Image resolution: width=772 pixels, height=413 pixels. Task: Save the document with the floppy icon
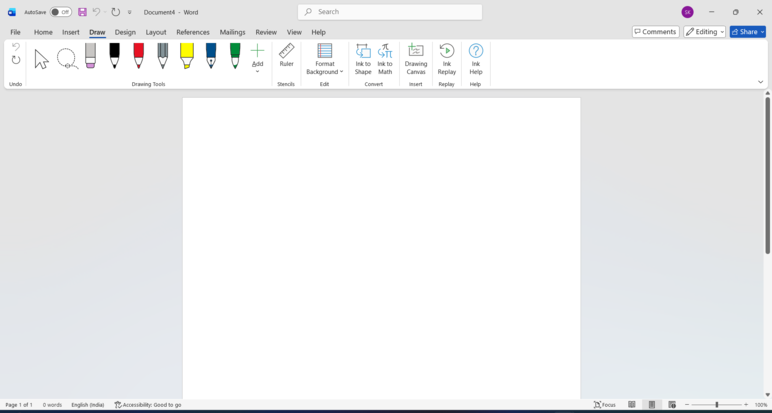click(82, 12)
